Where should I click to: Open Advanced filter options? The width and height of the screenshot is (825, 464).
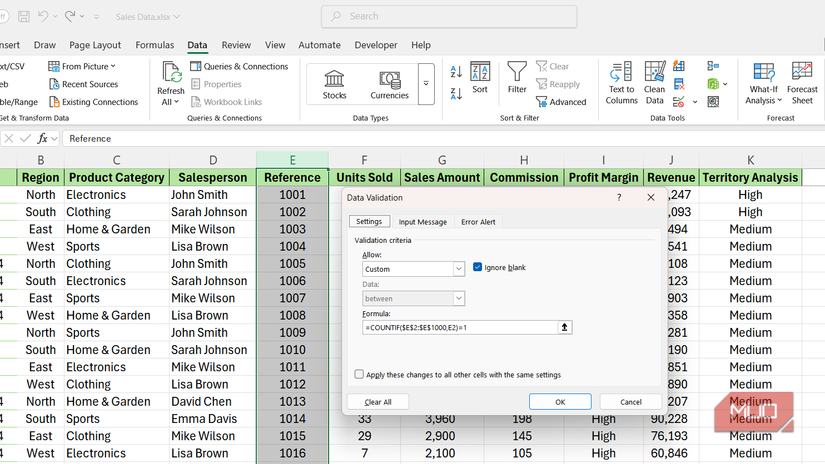(x=561, y=102)
